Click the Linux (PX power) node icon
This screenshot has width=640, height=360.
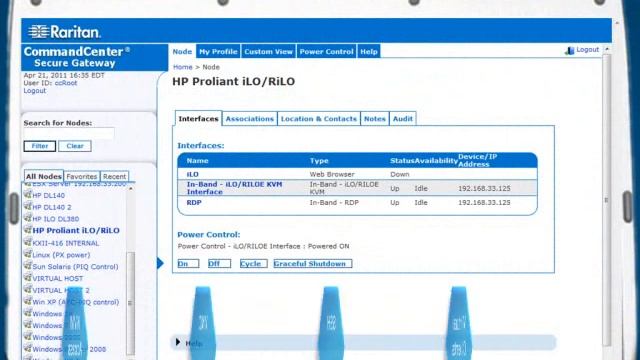coord(28,254)
